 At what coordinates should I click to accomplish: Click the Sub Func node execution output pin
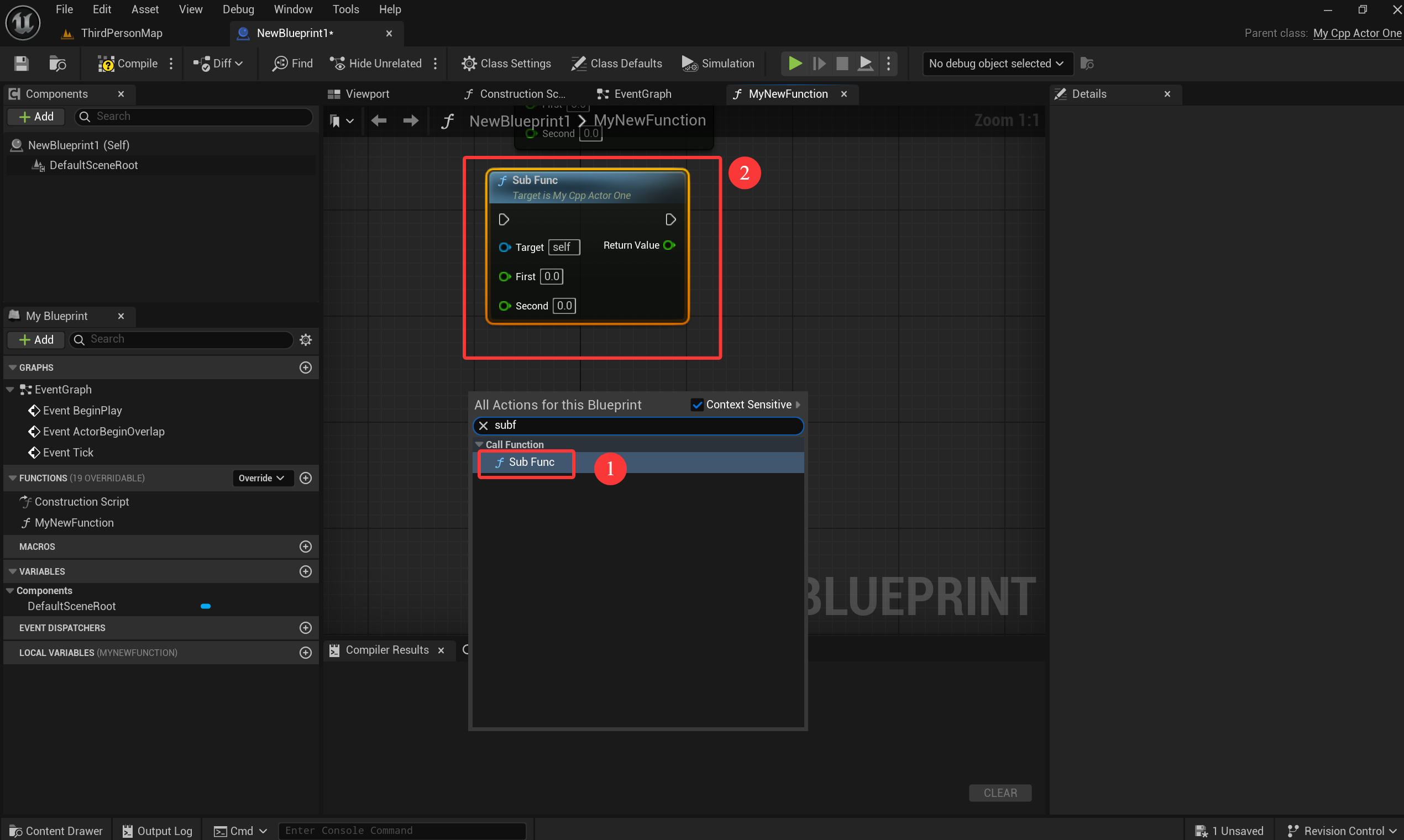(x=670, y=219)
